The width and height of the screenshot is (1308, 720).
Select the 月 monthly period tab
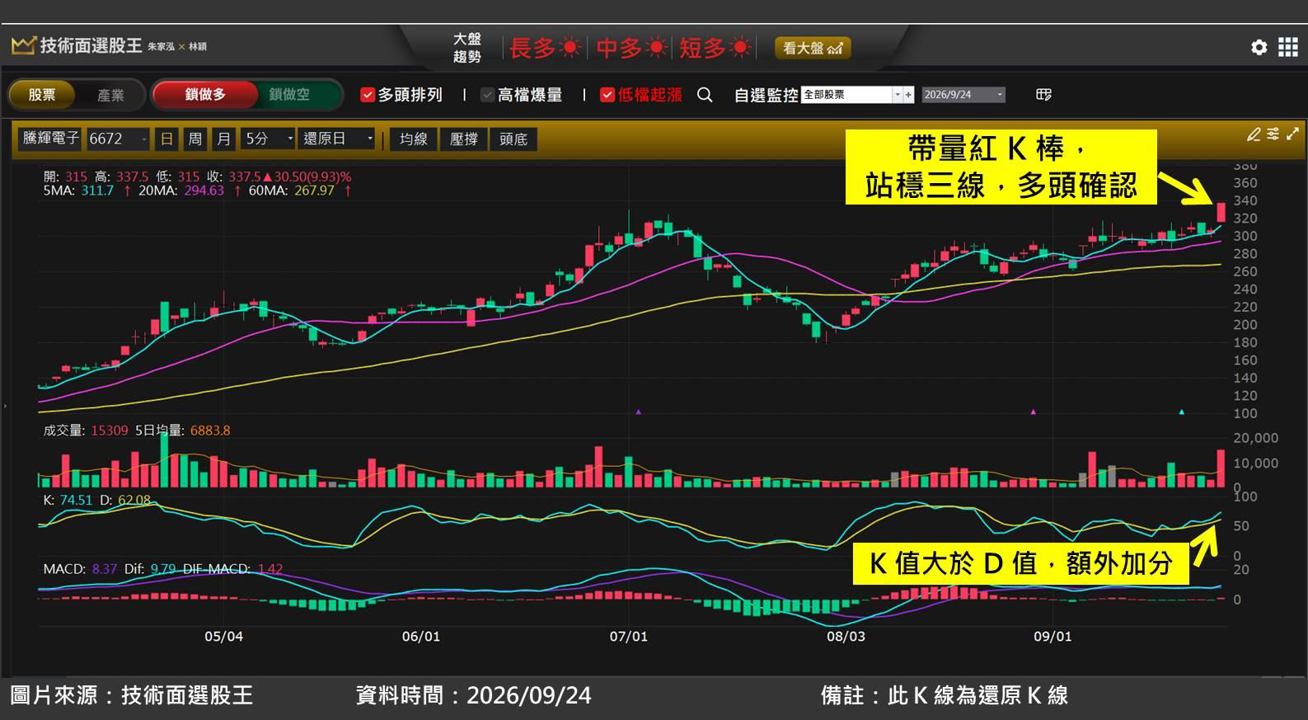pyautogui.click(x=224, y=139)
